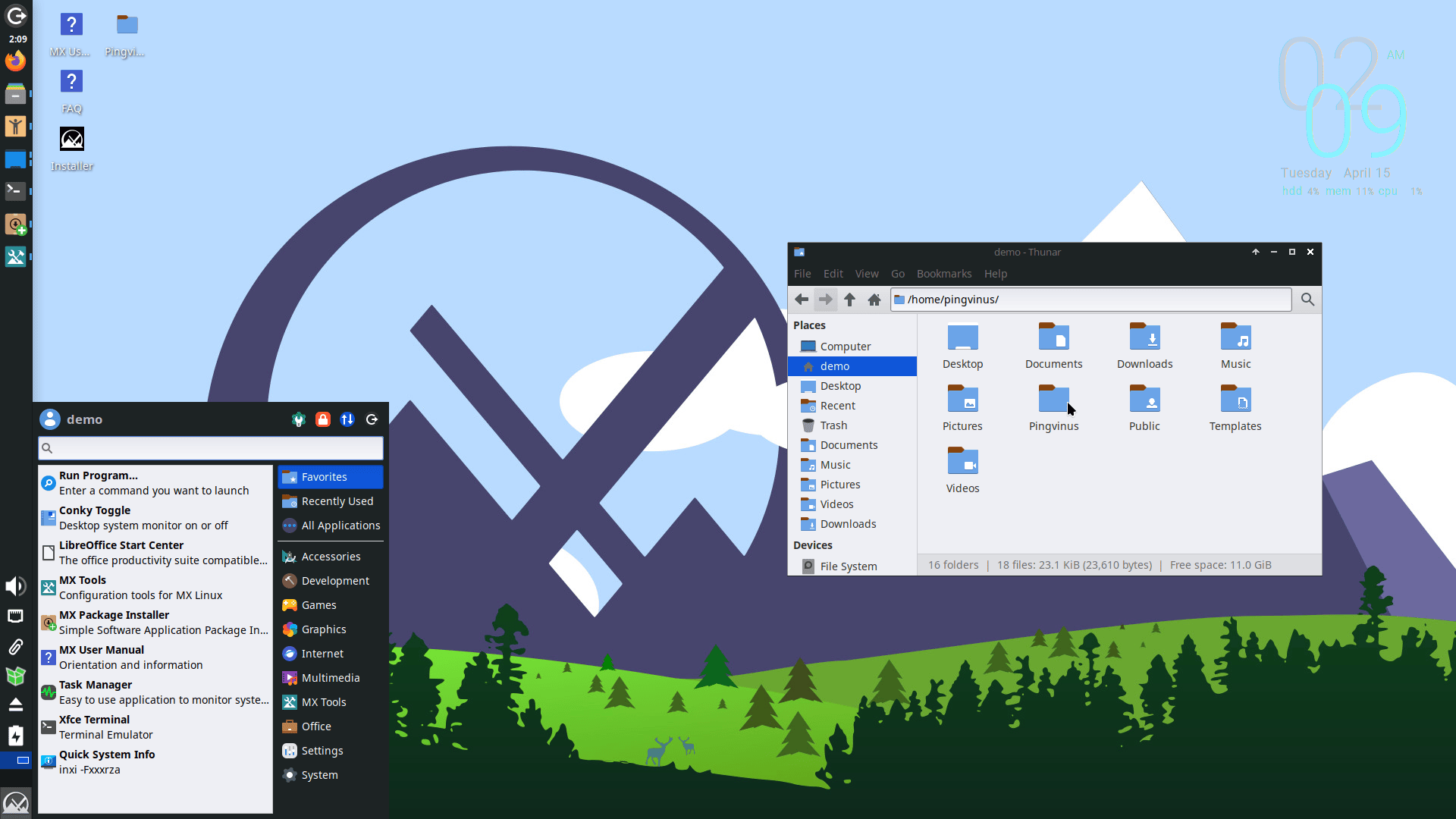This screenshot has width=1456, height=819.
Task: Open the Edit menu in Thunar
Action: 833,274
